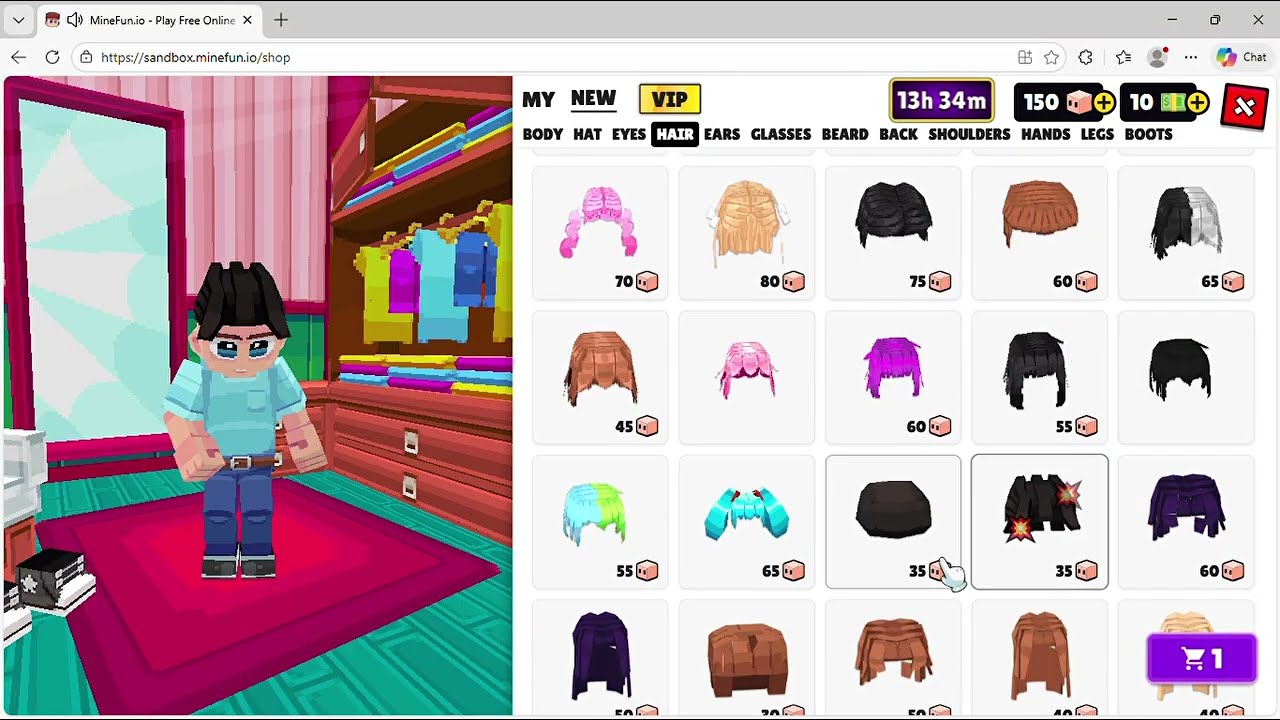Choose the long brown straight hair in bottom row

[x=1039, y=657]
